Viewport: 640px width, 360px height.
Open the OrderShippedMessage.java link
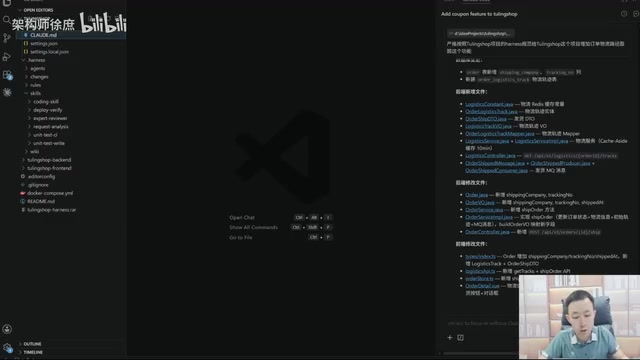click(495, 163)
